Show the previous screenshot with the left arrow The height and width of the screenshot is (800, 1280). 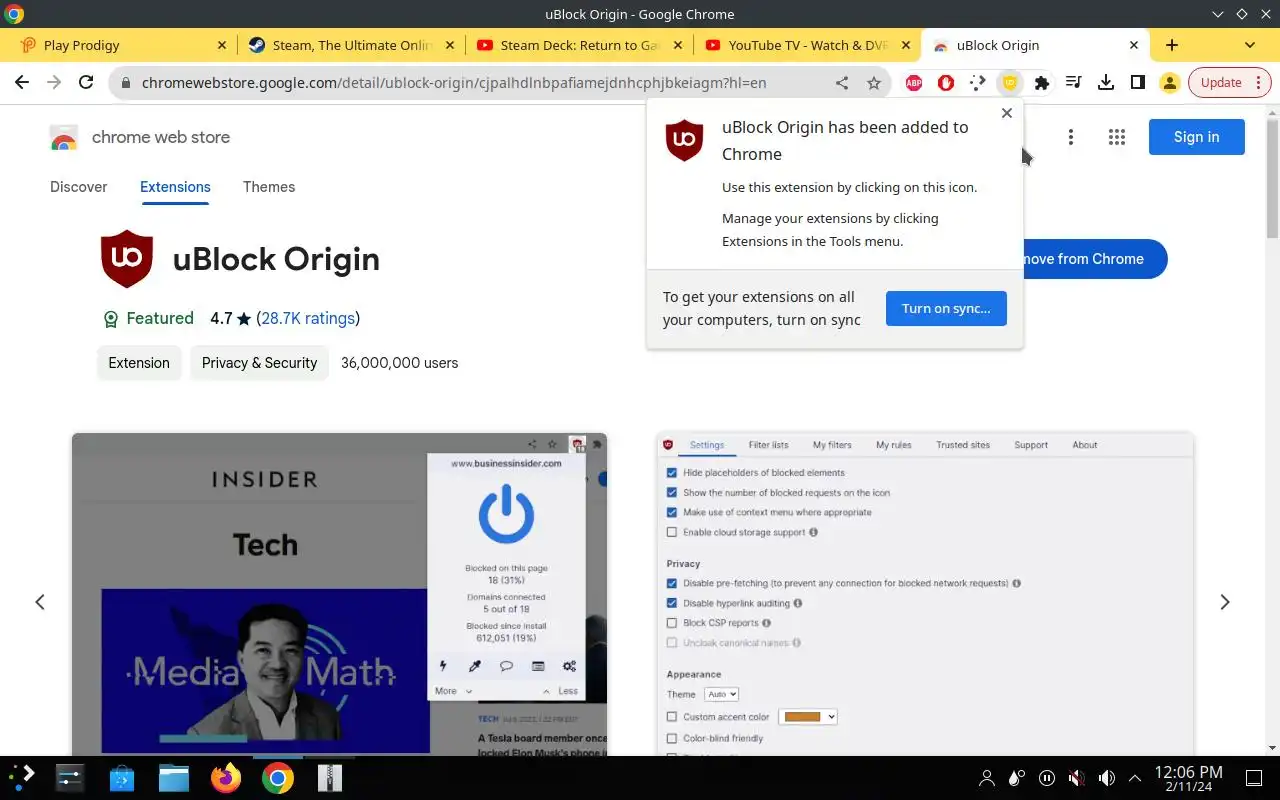click(40, 602)
